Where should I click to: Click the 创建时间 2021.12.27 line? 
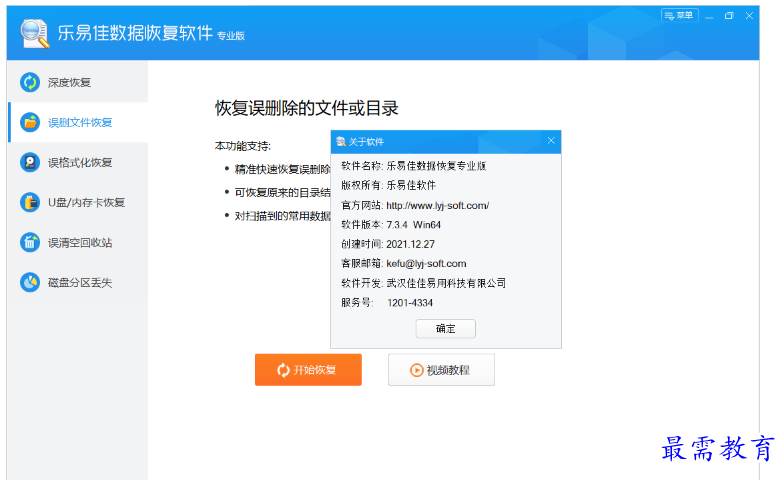click(388, 244)
